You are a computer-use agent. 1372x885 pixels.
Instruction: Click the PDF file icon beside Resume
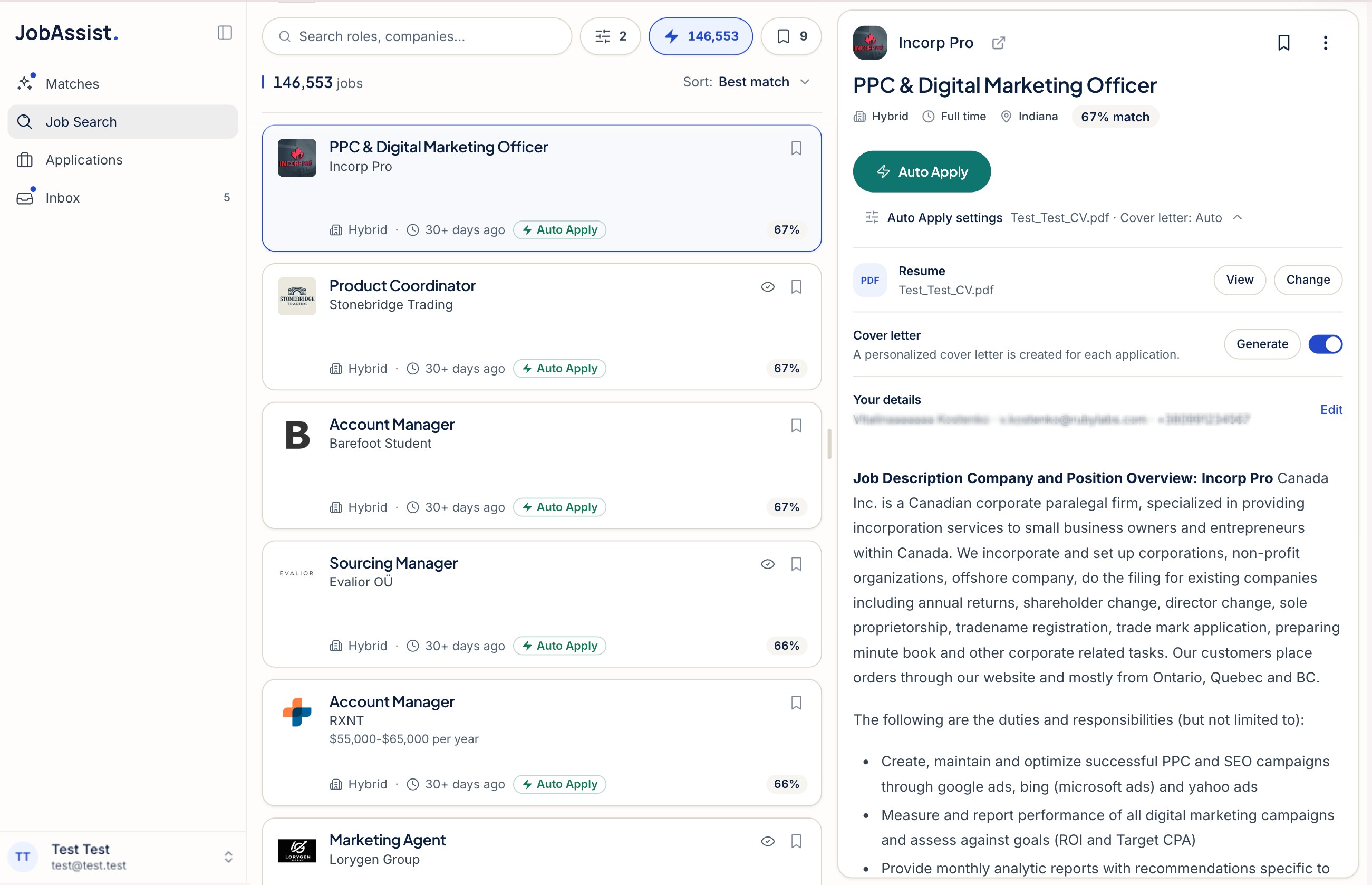[870, 281]
